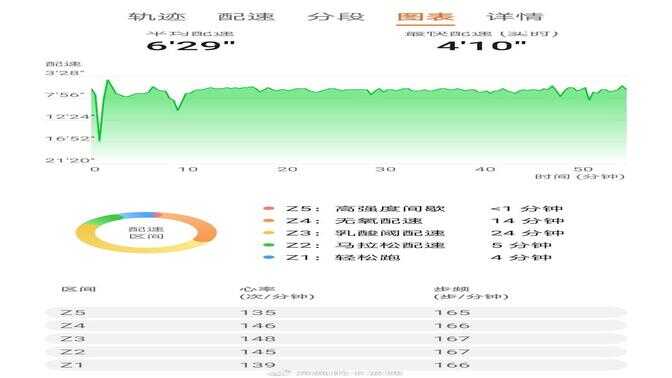
Task: Click the 心率 (次/分钟) column header
Action: point(277,293)
